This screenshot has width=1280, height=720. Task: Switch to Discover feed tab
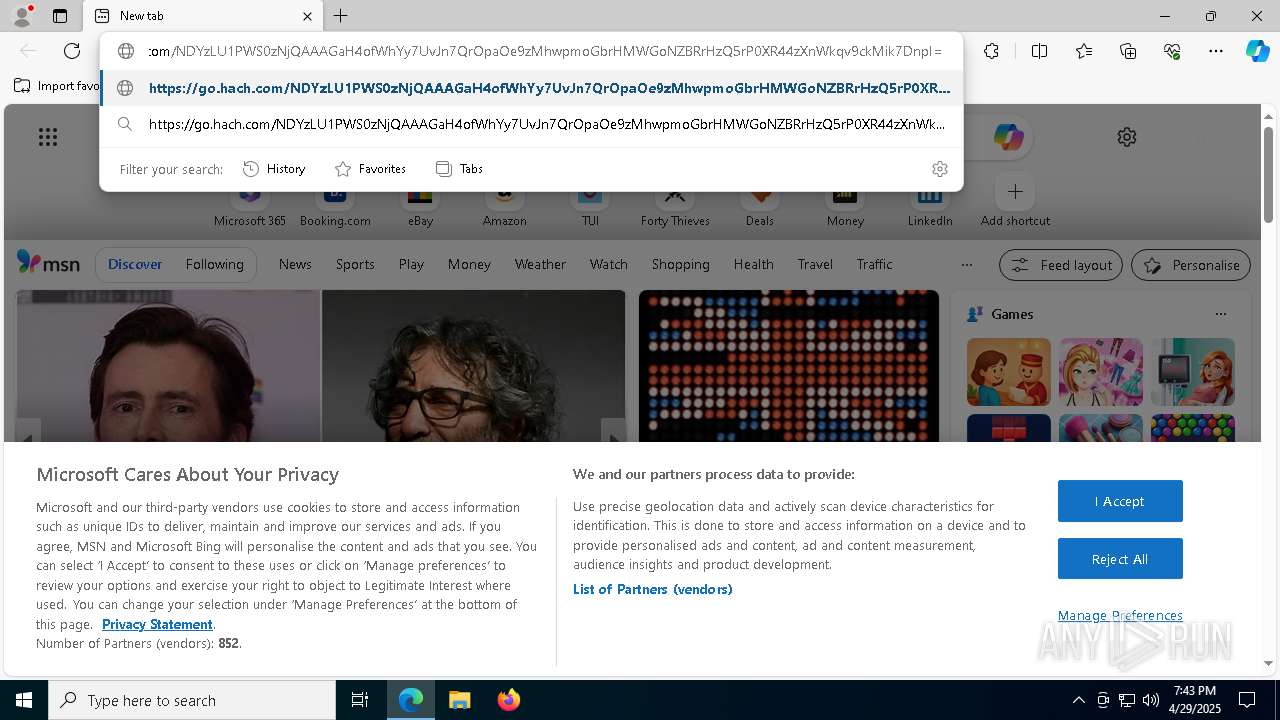pyautogui.click(x=135, y=264)
